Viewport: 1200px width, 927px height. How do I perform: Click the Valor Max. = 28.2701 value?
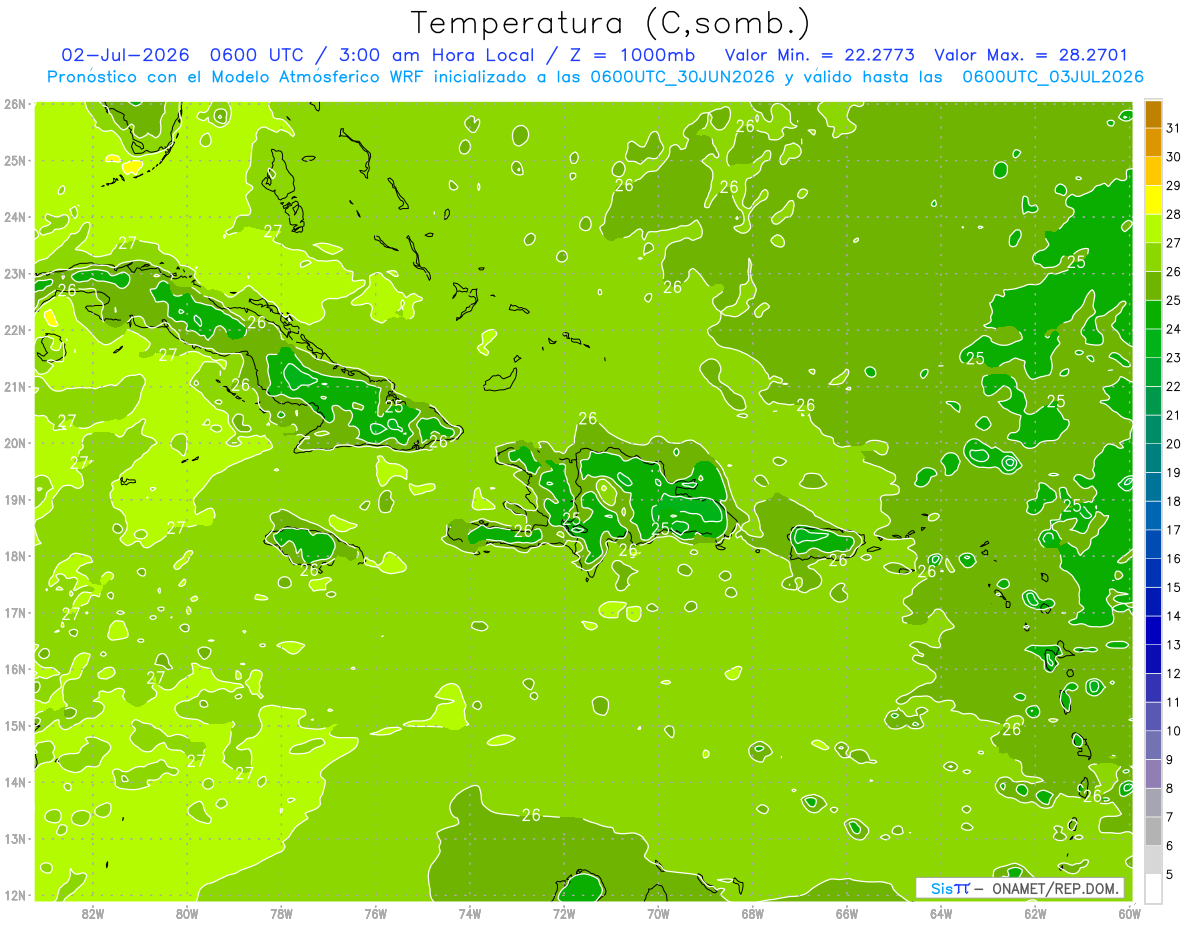pos(1031,55)
